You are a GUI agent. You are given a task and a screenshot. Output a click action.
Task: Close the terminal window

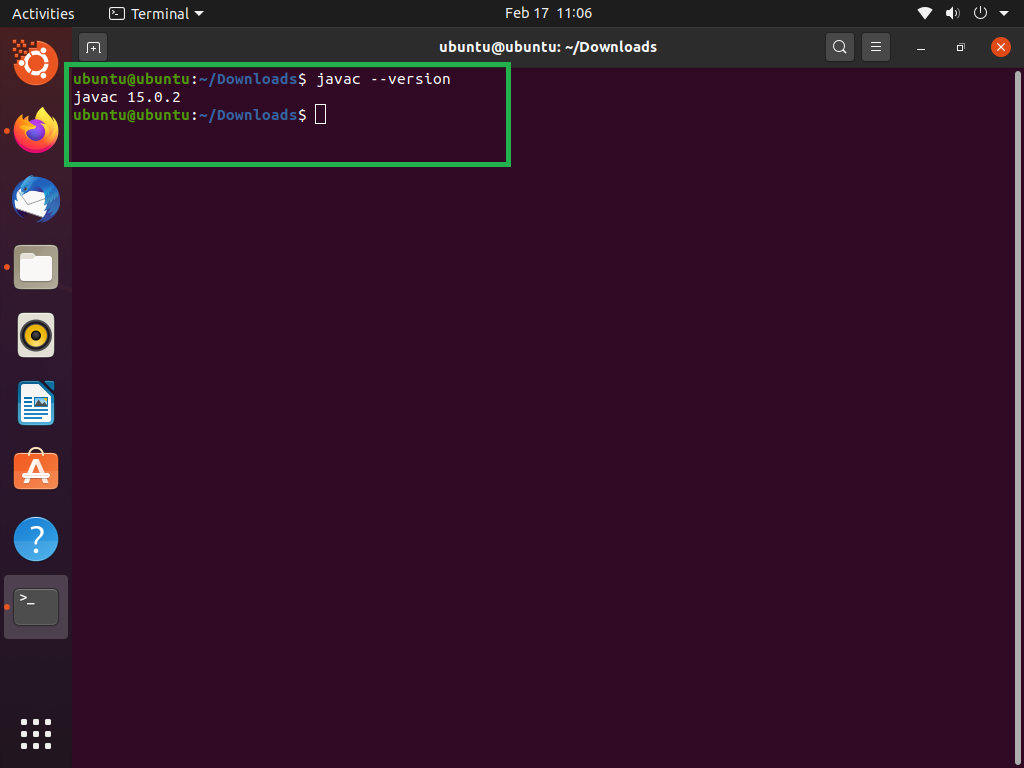pos(1000,47)
